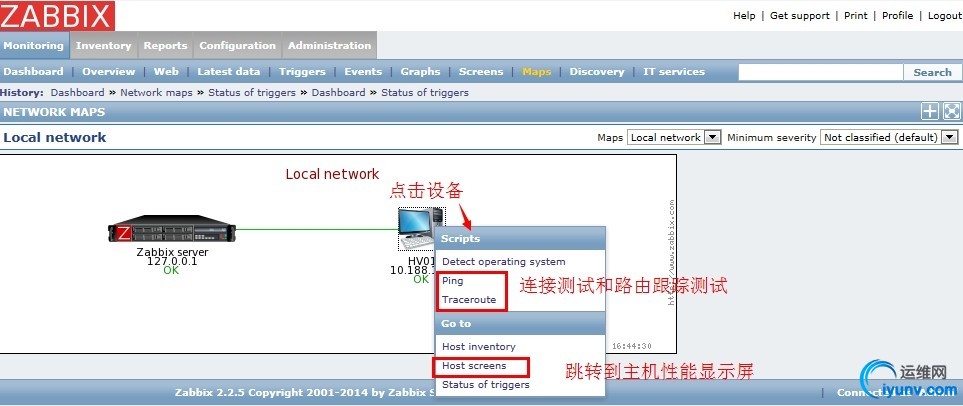
Task: Click Get support link
Action: click(x=800, y=16)
